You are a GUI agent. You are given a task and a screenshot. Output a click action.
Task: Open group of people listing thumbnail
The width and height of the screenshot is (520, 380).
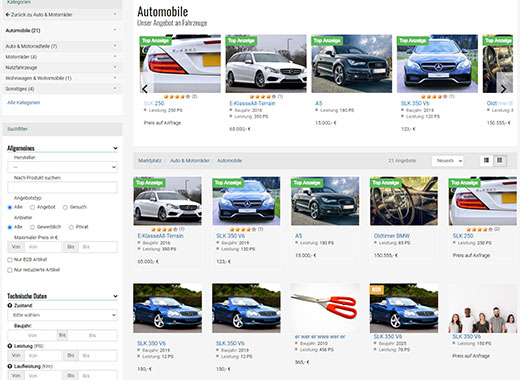click(x=483, y=308)
